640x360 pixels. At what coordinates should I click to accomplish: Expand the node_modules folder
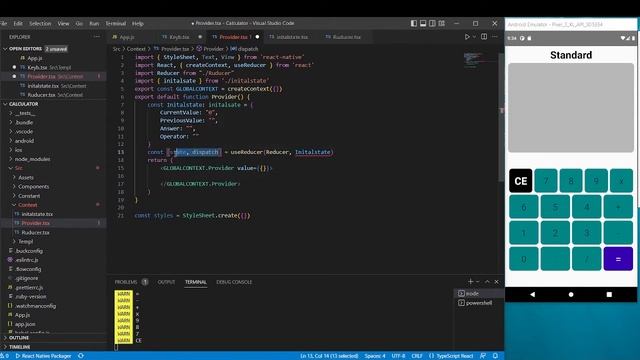32,159
